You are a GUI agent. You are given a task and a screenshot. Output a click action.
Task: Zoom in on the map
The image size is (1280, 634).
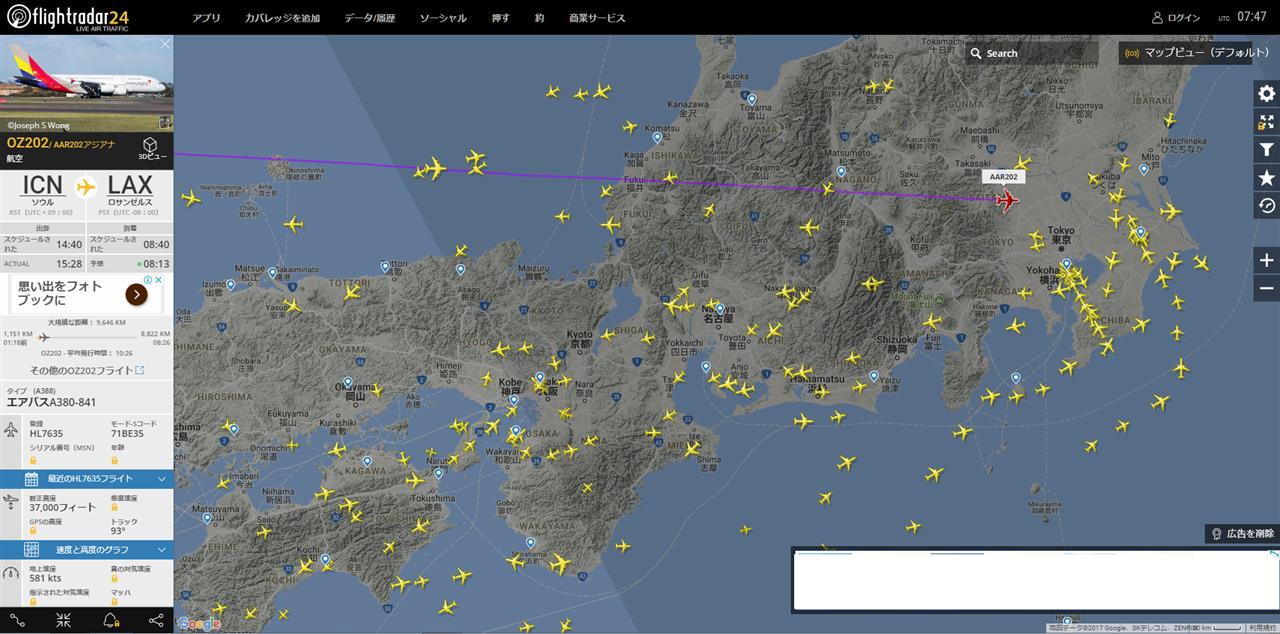1266,260
